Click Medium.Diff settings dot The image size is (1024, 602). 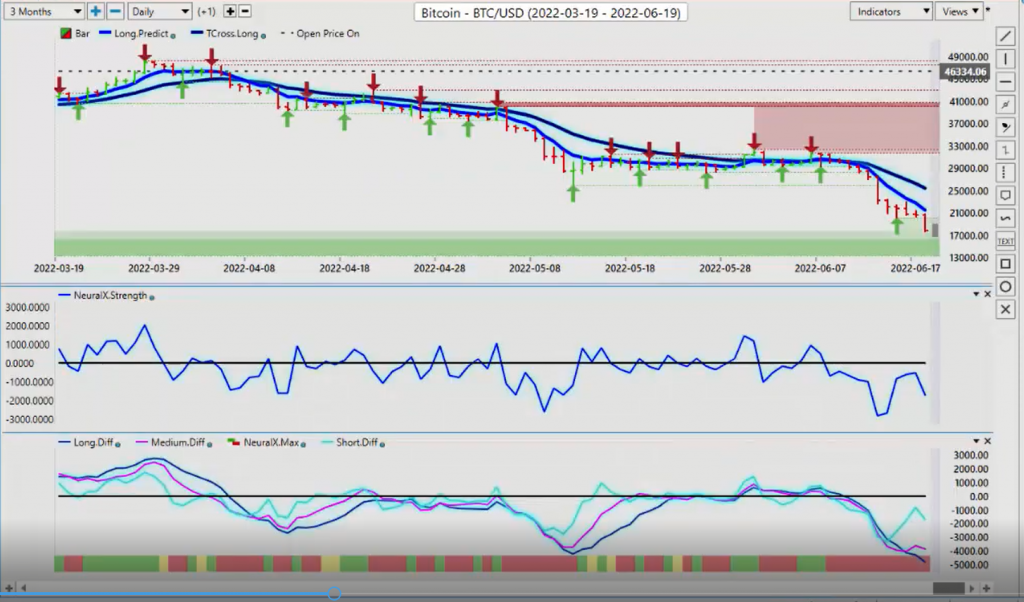[210, 445]
